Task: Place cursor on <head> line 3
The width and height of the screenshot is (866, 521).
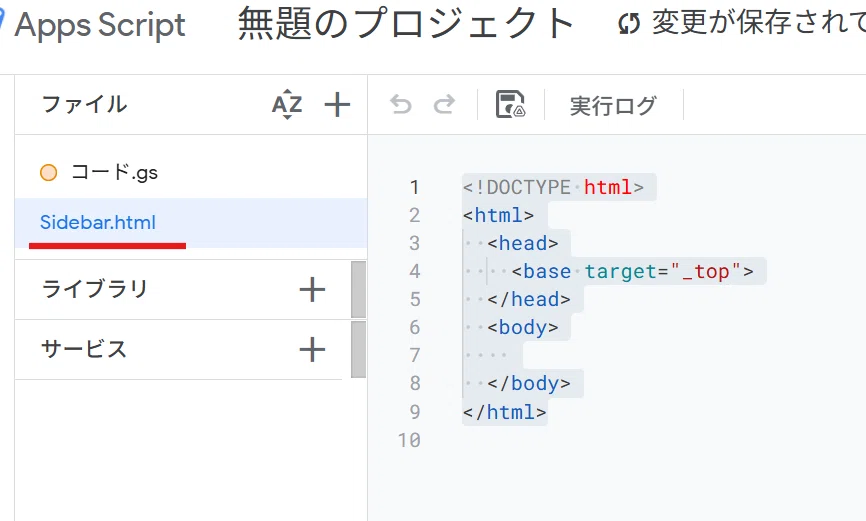Action: pyautogui.click(x=522, y=243)
